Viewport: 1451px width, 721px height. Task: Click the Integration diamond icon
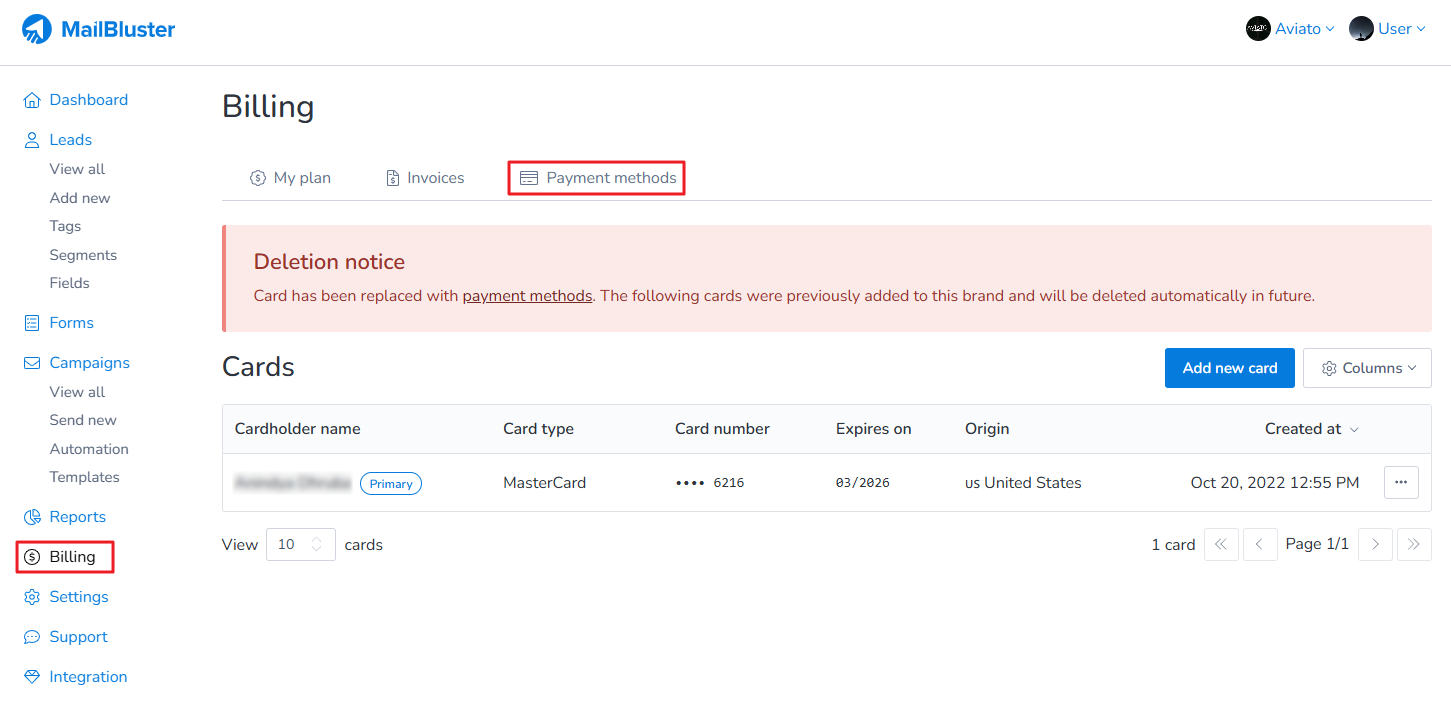[32, 677]
